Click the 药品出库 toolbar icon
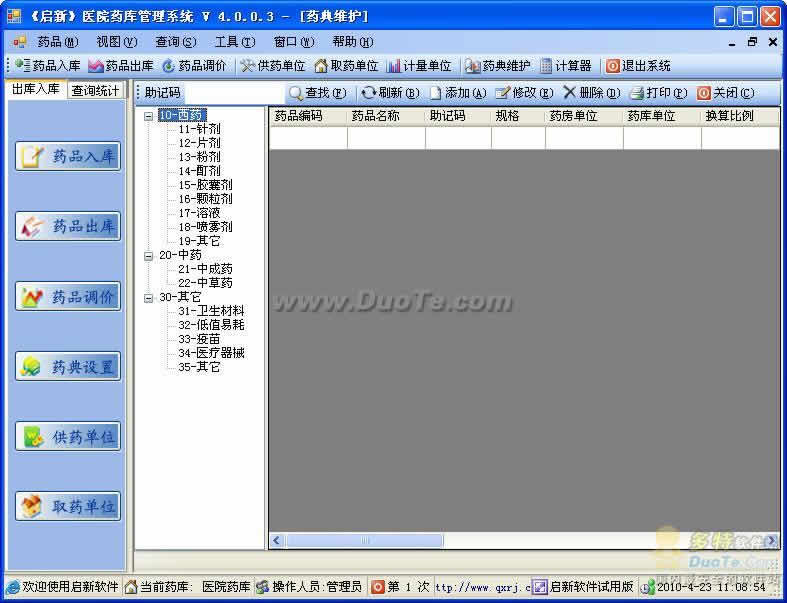787x603 pixels. point(95,66)
